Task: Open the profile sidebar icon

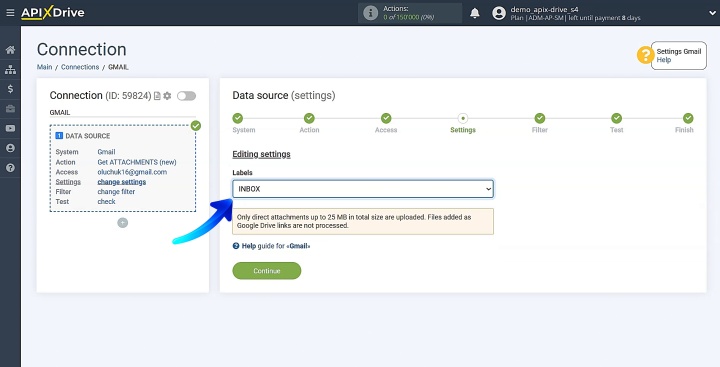Action: point(10,148)
